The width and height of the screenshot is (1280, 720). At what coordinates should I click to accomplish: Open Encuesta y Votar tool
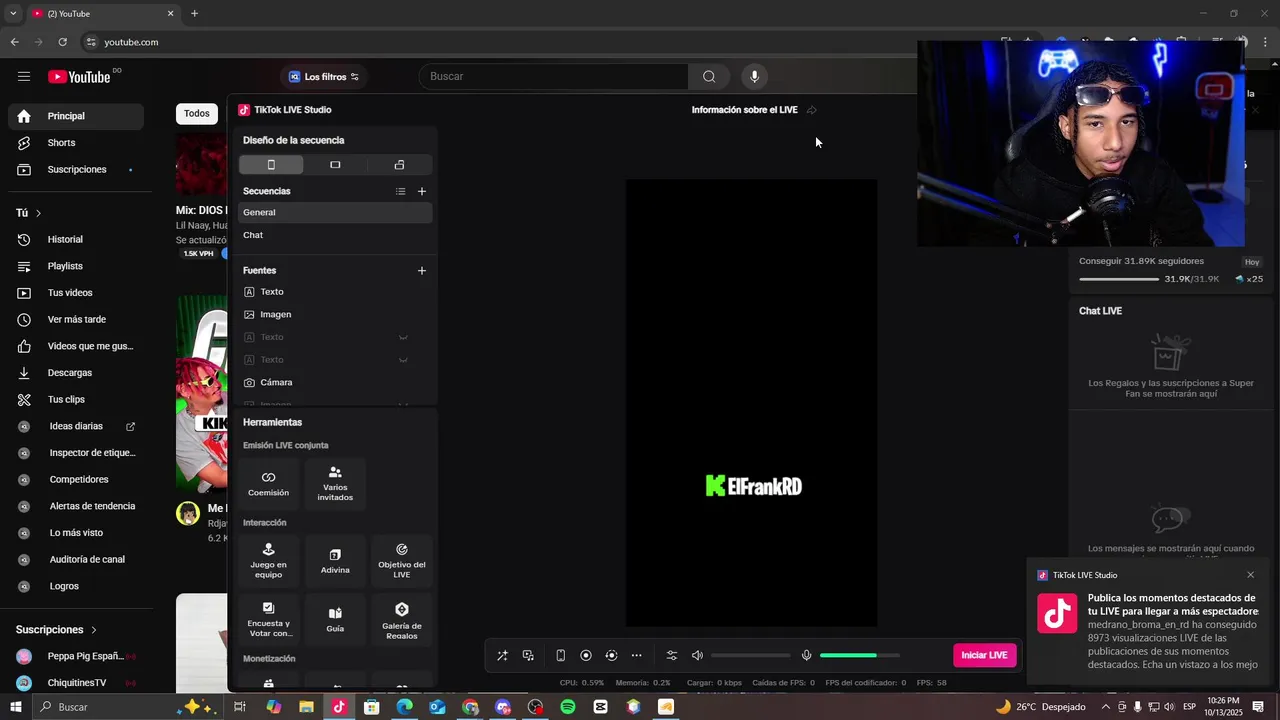pos(268,620)
